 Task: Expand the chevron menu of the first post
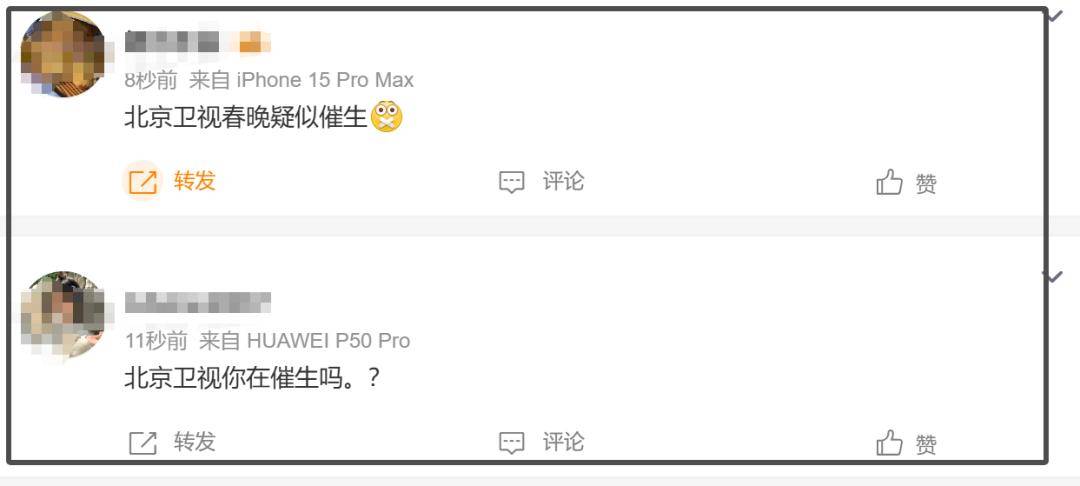[x=1055, y=15]
